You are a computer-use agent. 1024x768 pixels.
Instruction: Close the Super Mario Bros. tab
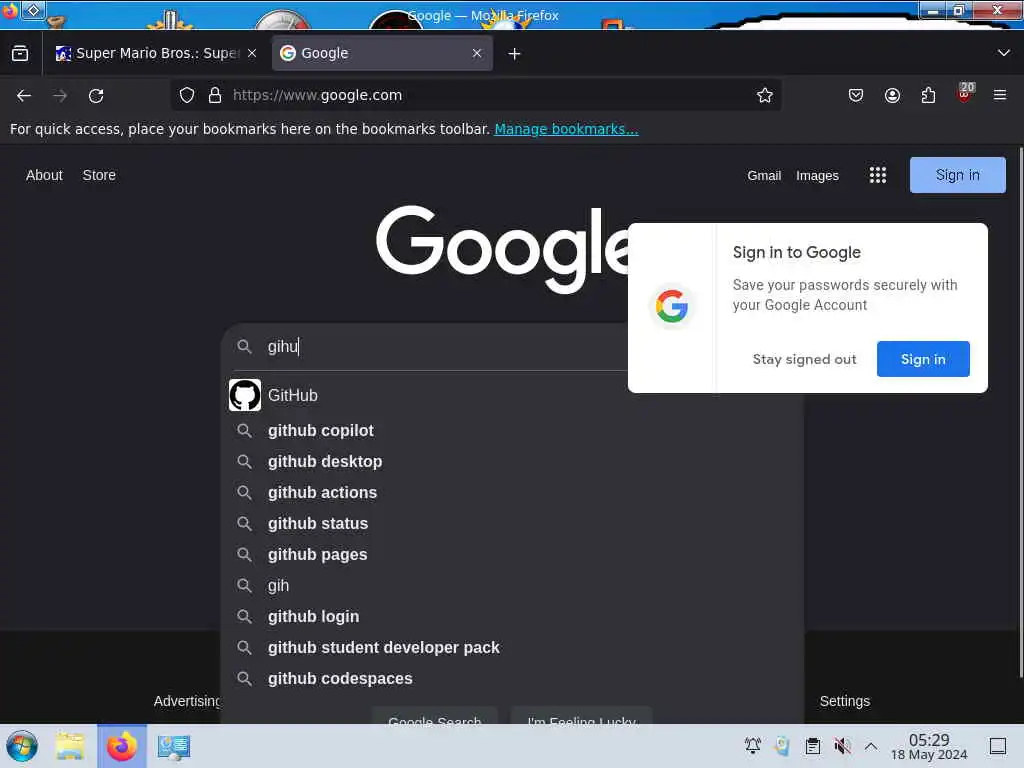(252, 54)
